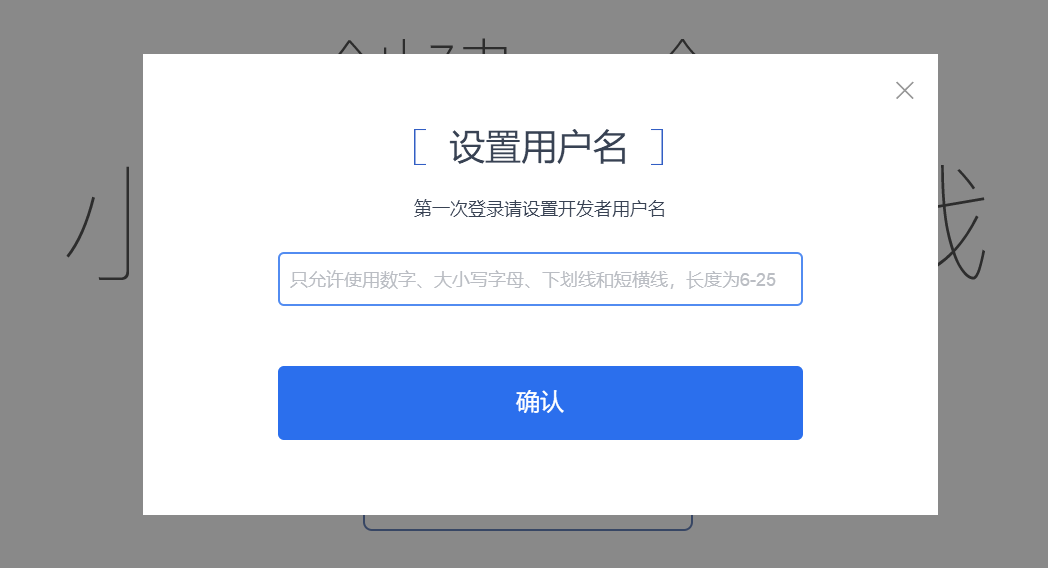Close the 设置用户名 dialog with X icon
The image size is (1048, 568).
pos(904,90)
